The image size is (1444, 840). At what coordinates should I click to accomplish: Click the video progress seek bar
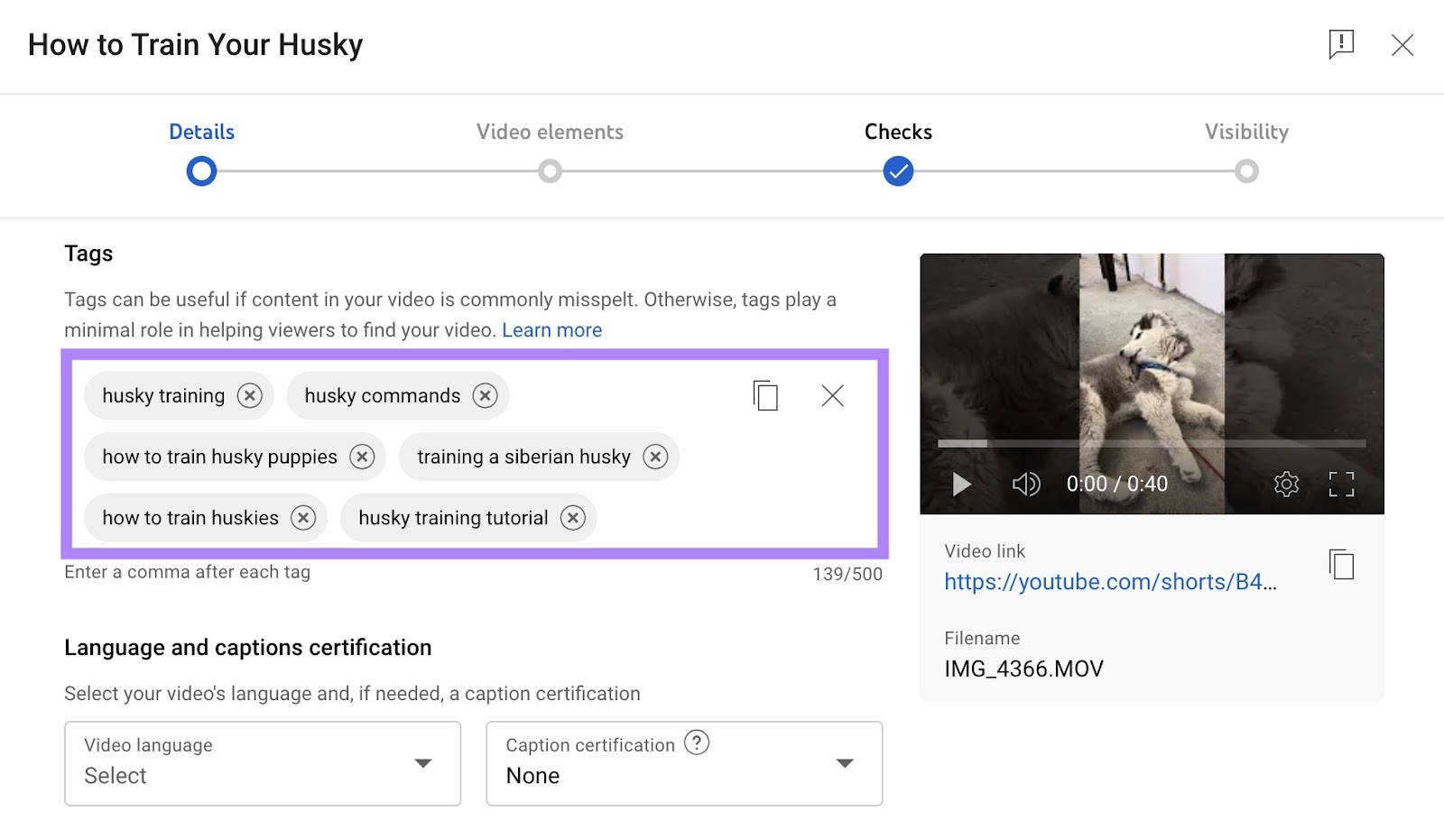[1151, 442]
